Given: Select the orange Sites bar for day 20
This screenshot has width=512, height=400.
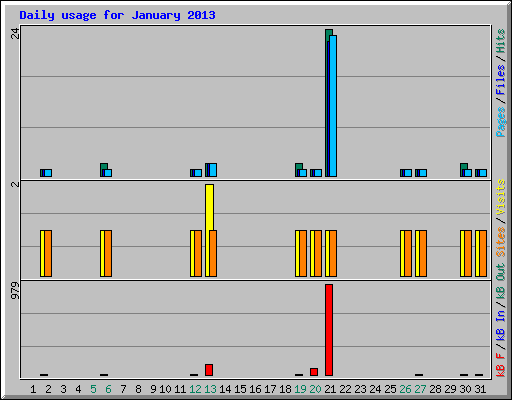Looking at the screenshot, I should pos(318,253).
